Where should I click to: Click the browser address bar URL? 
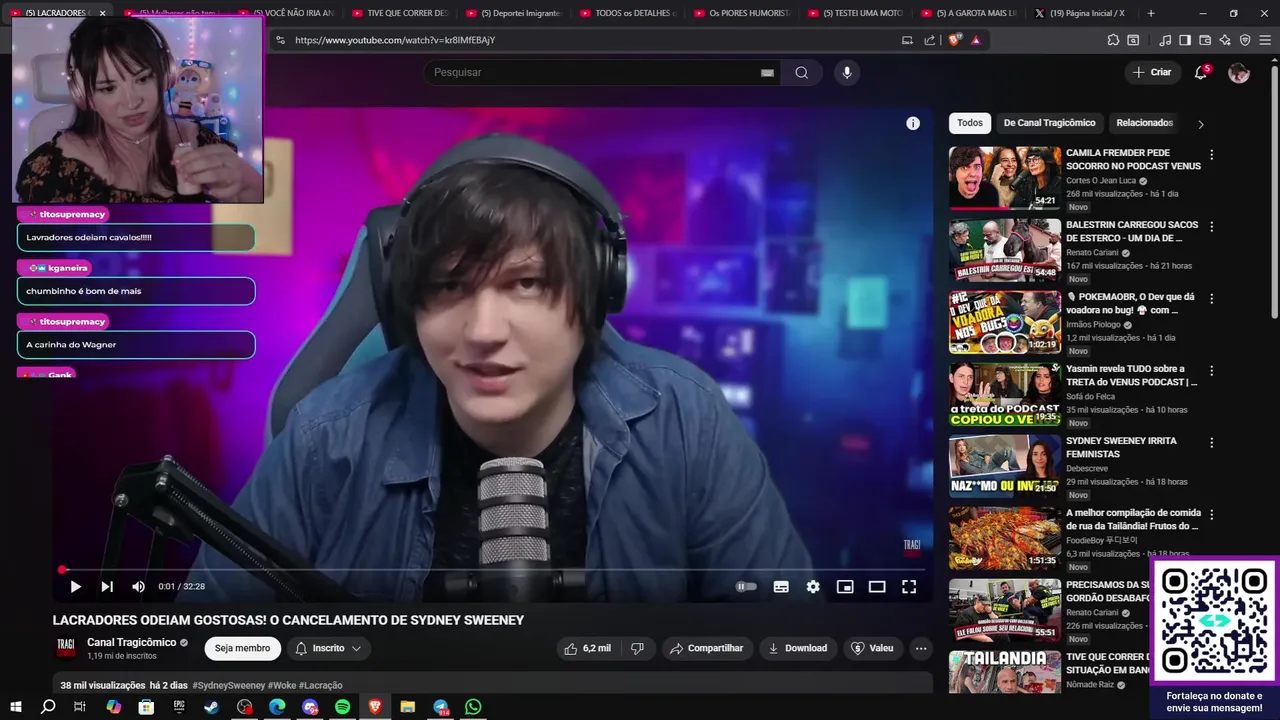click(x=395, y=40)
